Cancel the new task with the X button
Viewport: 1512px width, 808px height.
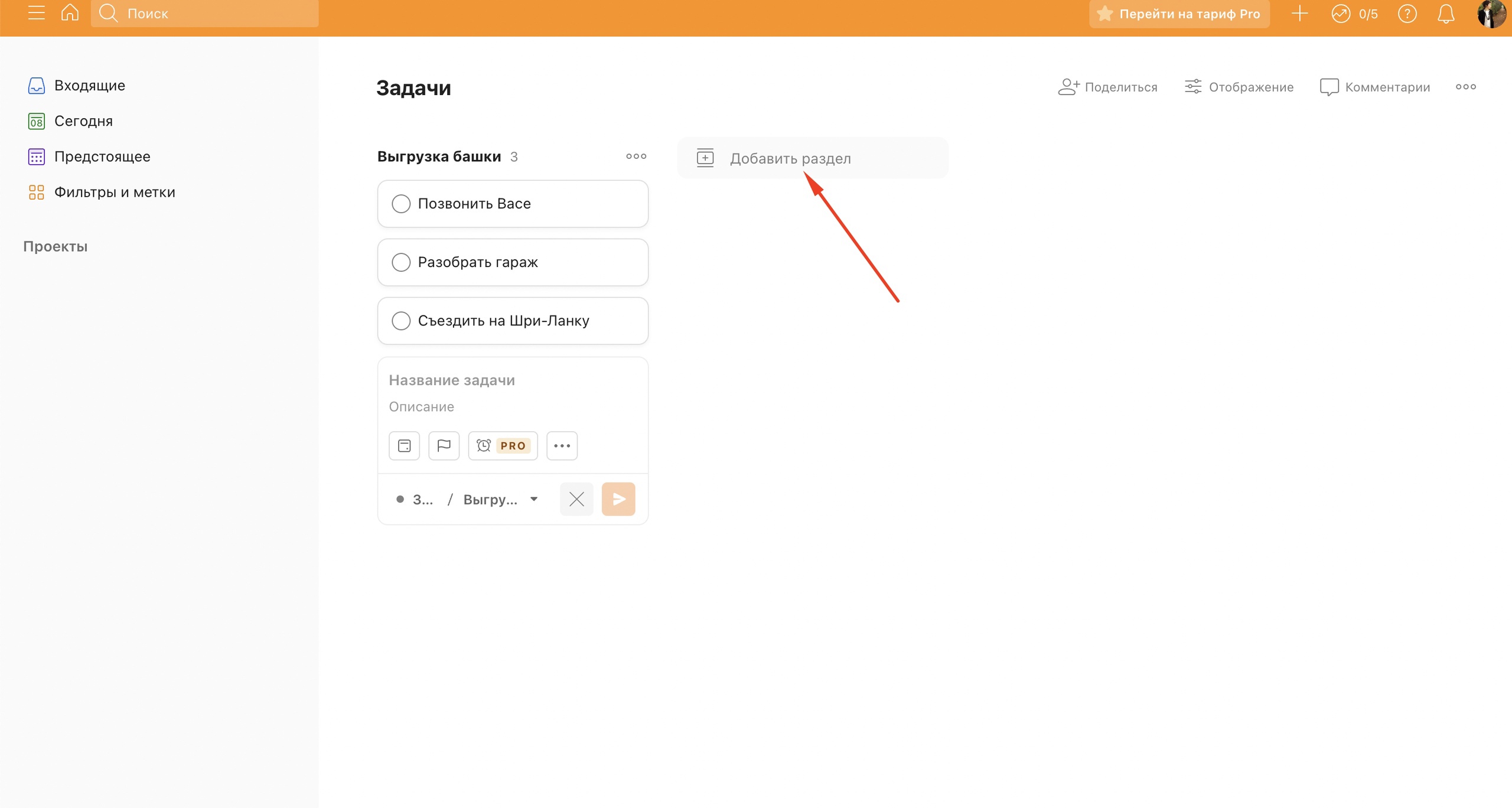point(576,499)
